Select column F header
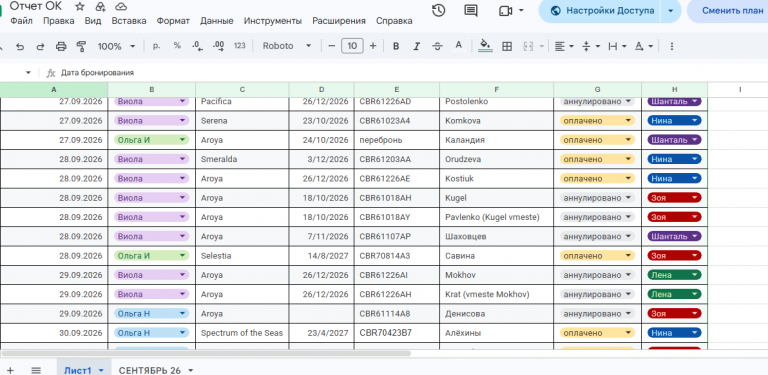 tap(497, 90)
